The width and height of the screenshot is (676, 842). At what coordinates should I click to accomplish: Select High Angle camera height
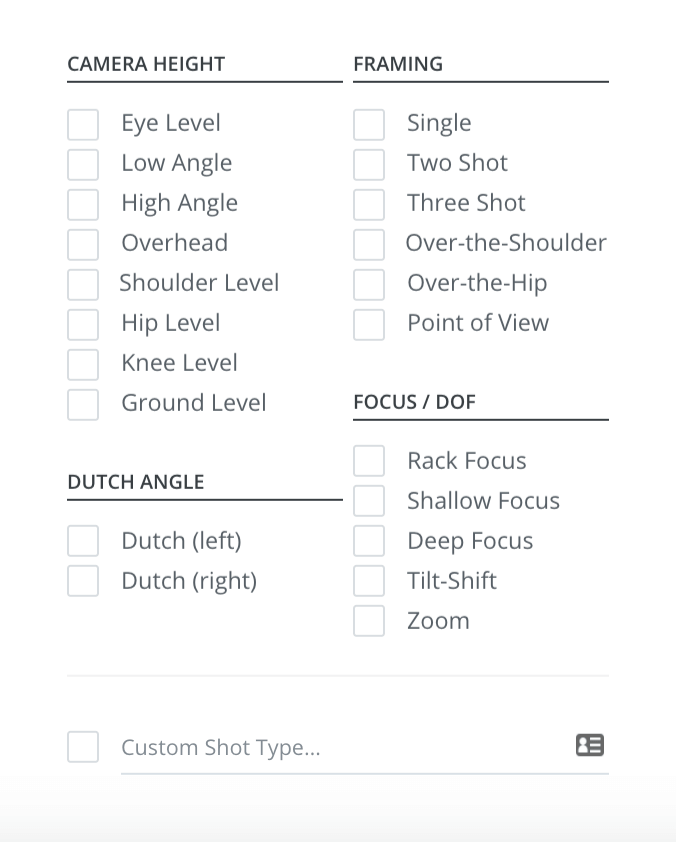pos(83,204)
